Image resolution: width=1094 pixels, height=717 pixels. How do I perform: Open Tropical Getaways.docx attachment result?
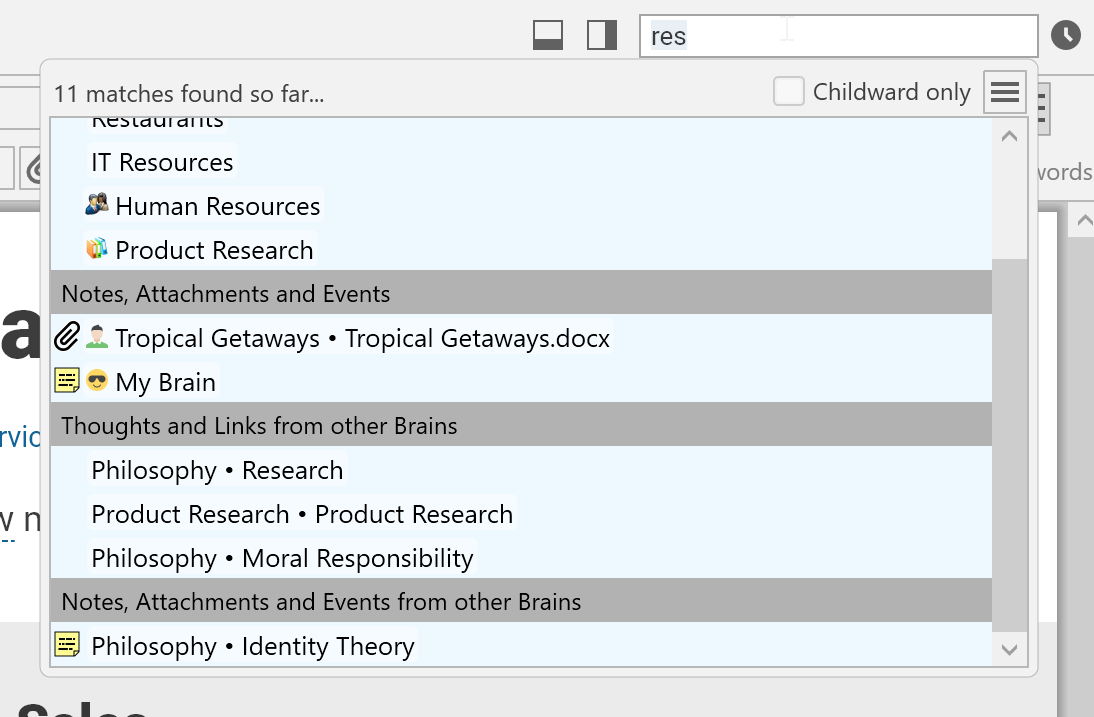(362, 338)
